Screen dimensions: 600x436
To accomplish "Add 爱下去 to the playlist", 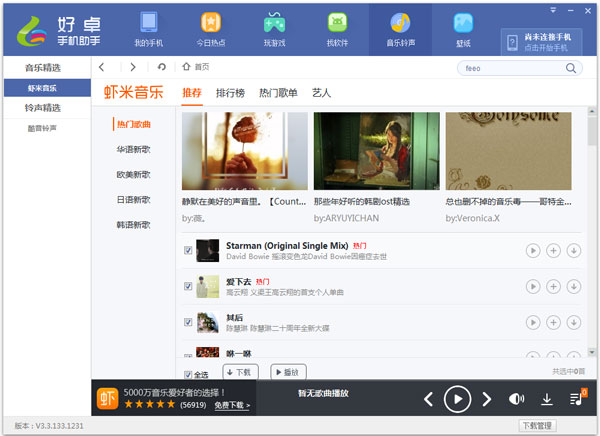I will tap(553, 286).
